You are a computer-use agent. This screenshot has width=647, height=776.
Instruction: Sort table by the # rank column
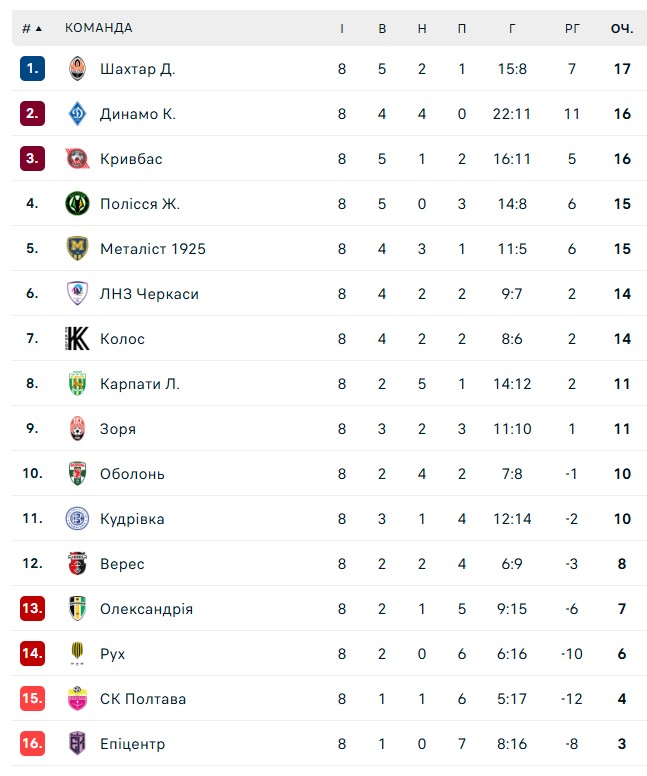(x=32, y=28)
